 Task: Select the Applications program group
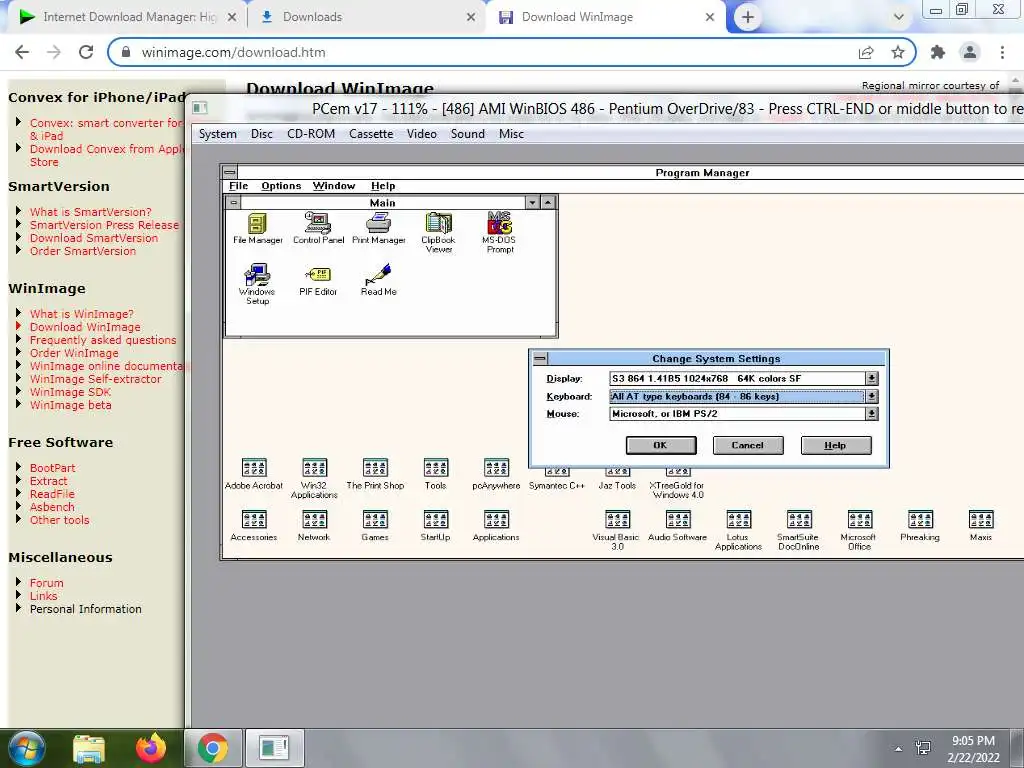click(496, 526)
